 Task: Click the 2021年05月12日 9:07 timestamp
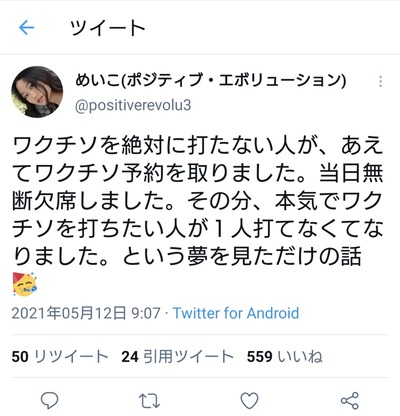coord(86,313)
